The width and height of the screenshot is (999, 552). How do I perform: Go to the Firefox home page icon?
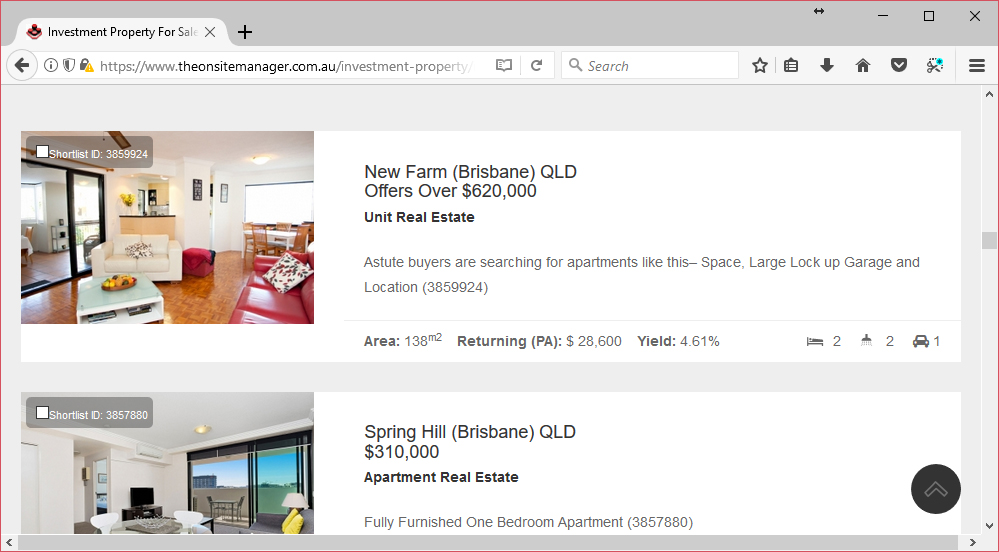pyautogui.click(x=863, y=65)
